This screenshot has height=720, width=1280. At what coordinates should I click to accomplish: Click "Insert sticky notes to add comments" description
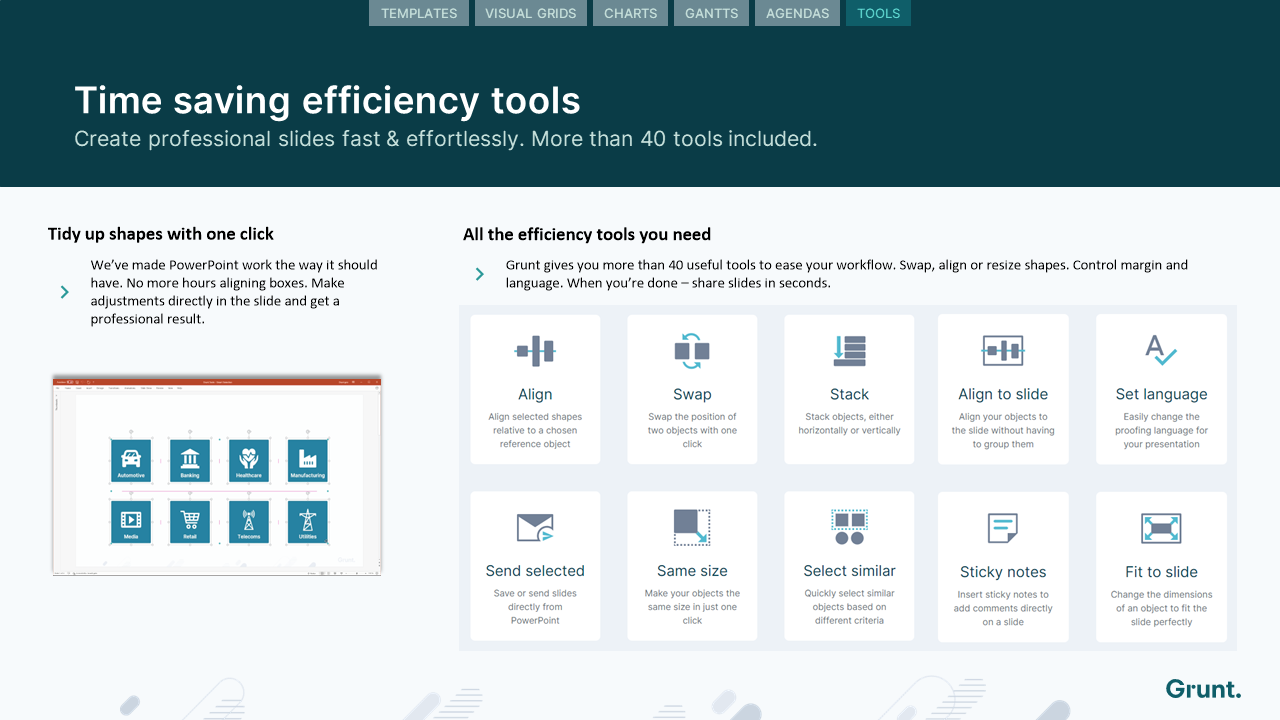[1003, 608]
